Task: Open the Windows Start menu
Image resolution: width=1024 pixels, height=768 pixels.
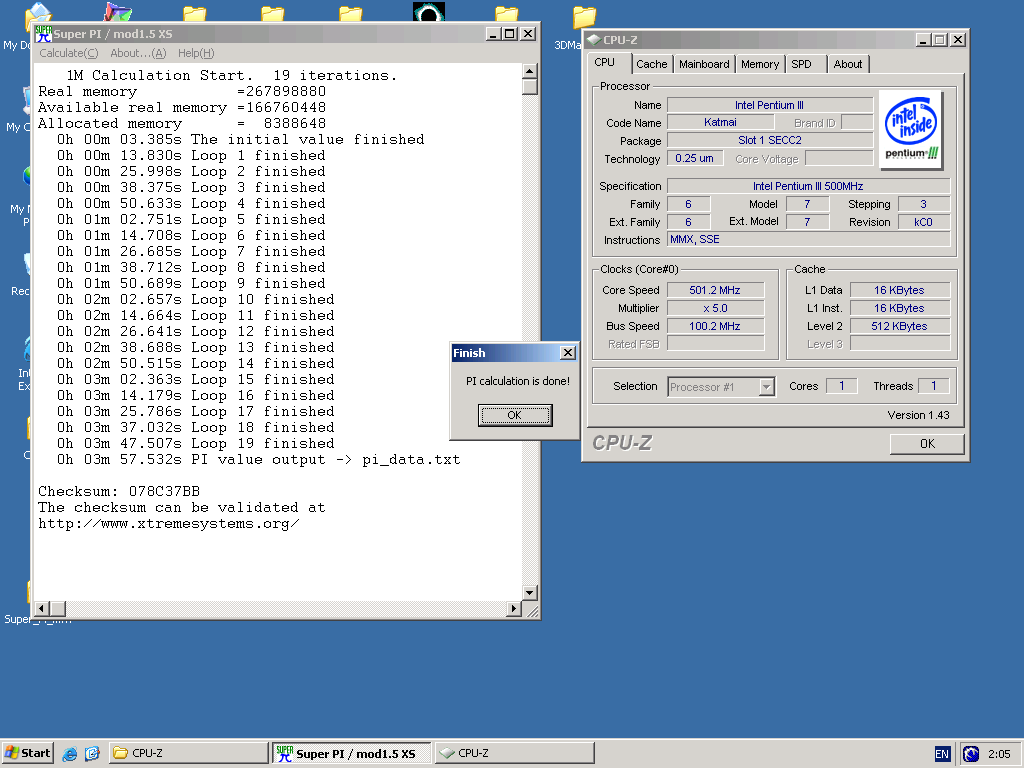Action: pos(27,753)
